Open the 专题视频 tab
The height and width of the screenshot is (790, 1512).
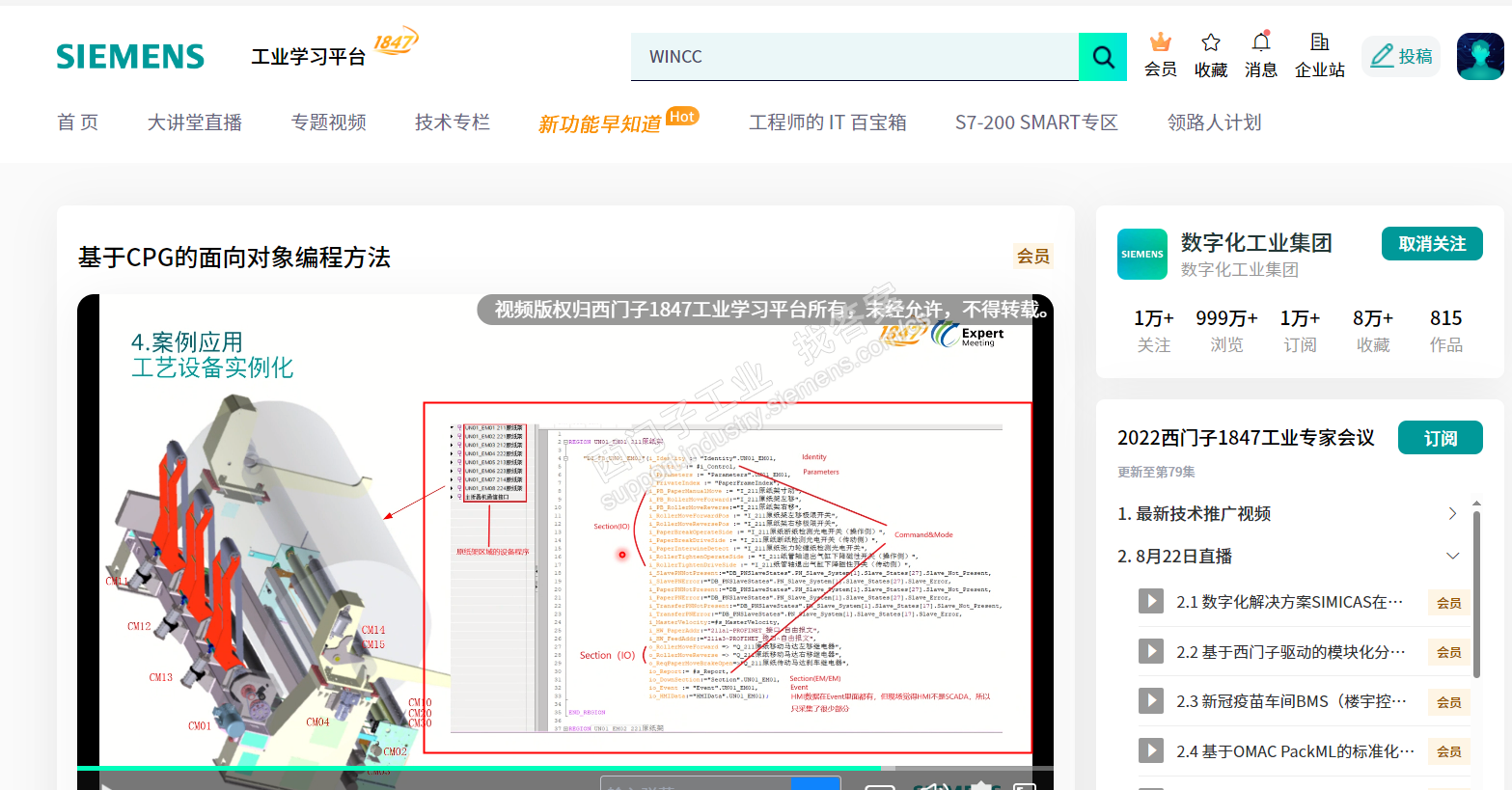tap(329, 123)
